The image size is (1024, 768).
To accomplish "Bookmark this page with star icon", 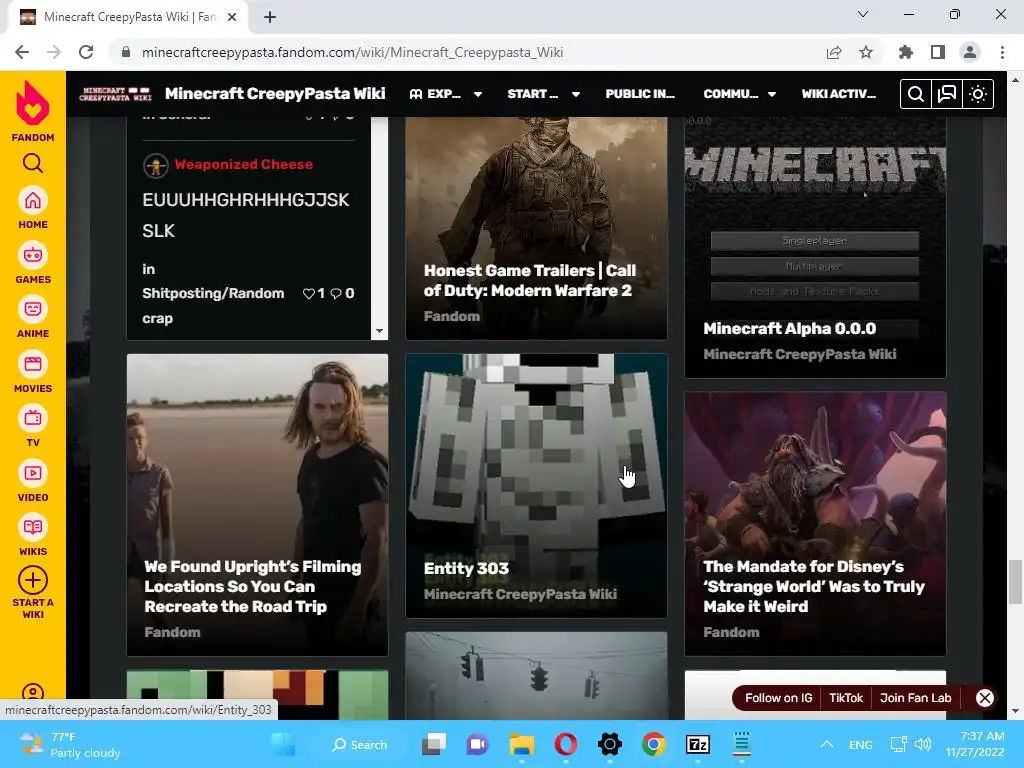I will pyautogui.click(x=866, y=52).
